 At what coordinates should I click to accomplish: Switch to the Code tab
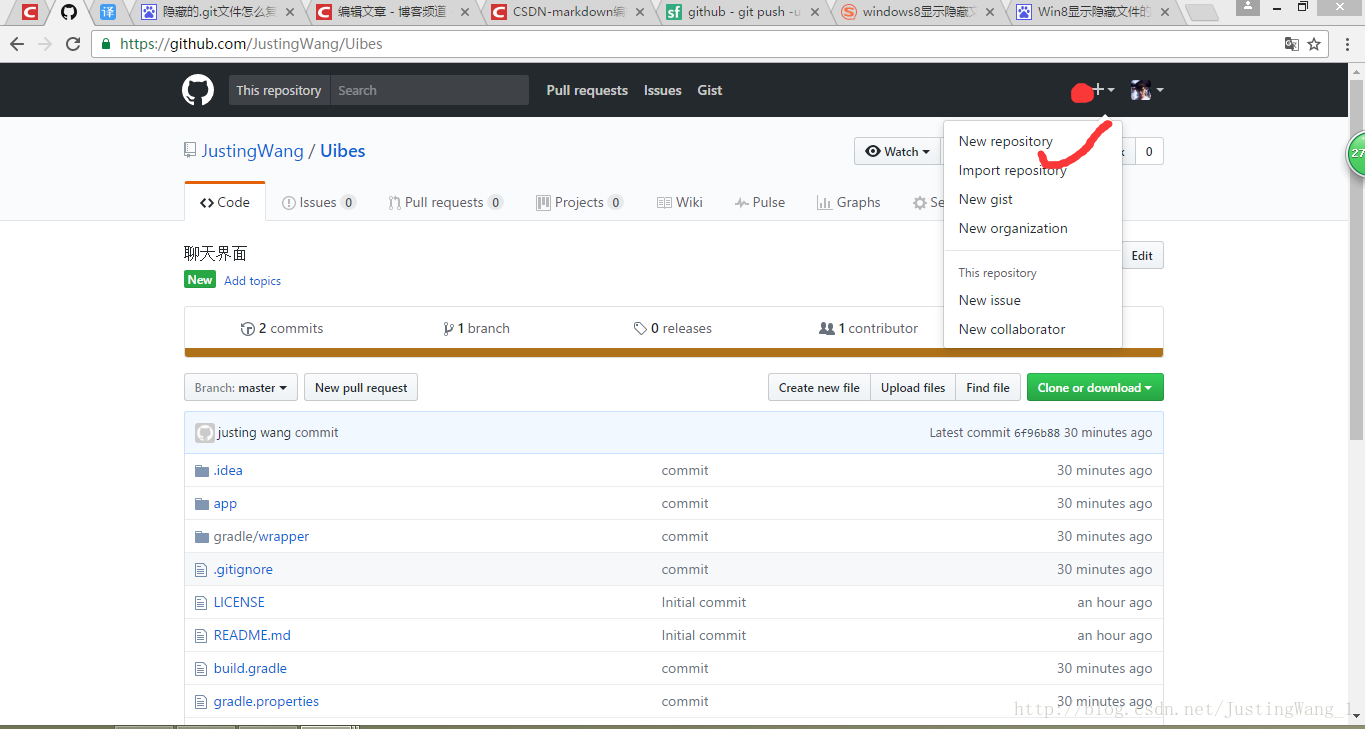tap(225, 202)
